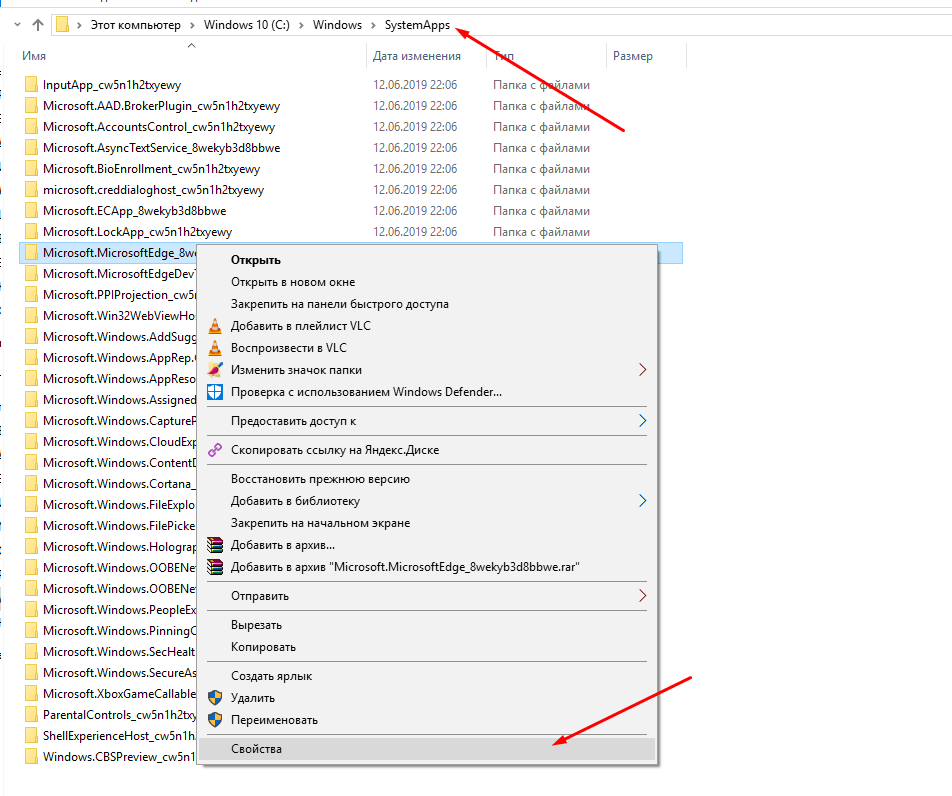Image resolution: width=952 pixels, height=796 pixels.
Task: Click the folder icon of Microsoft.PPIProjection
Action: click(x=32, y=294)
